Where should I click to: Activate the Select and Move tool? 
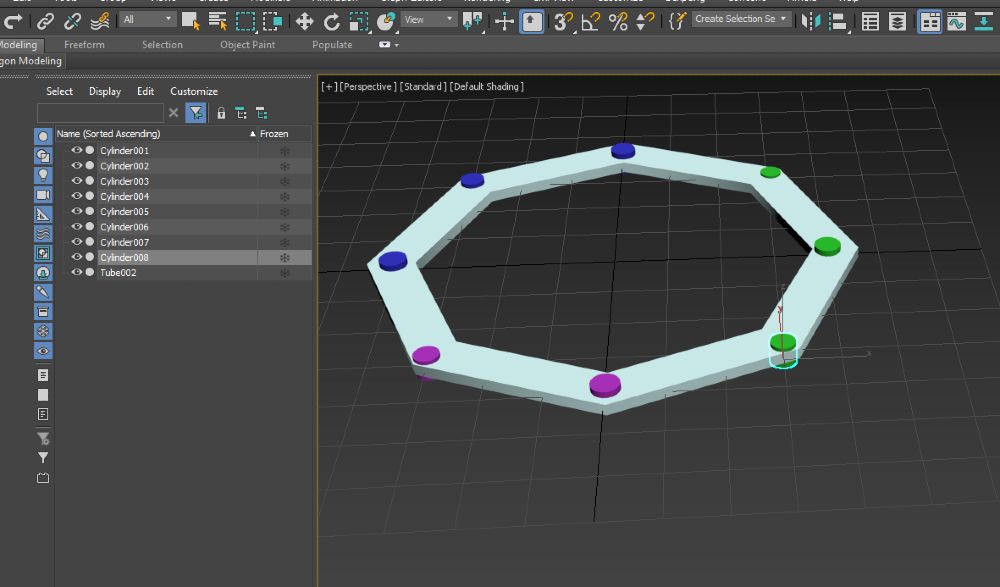click(x=304, y=22)
